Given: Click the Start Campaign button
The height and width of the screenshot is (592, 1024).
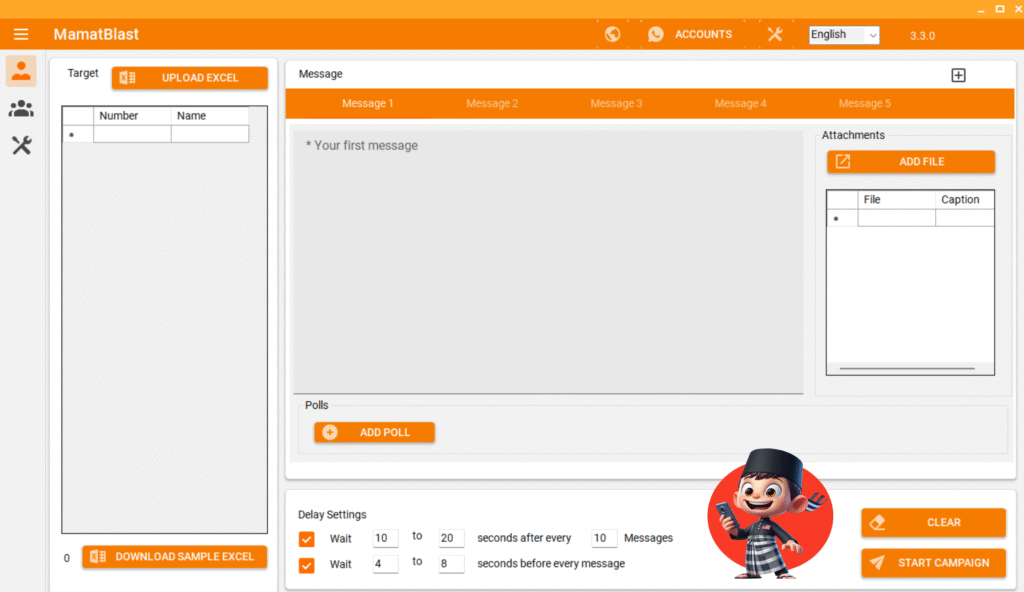Looking at the screenshot, I should (933, 563).
